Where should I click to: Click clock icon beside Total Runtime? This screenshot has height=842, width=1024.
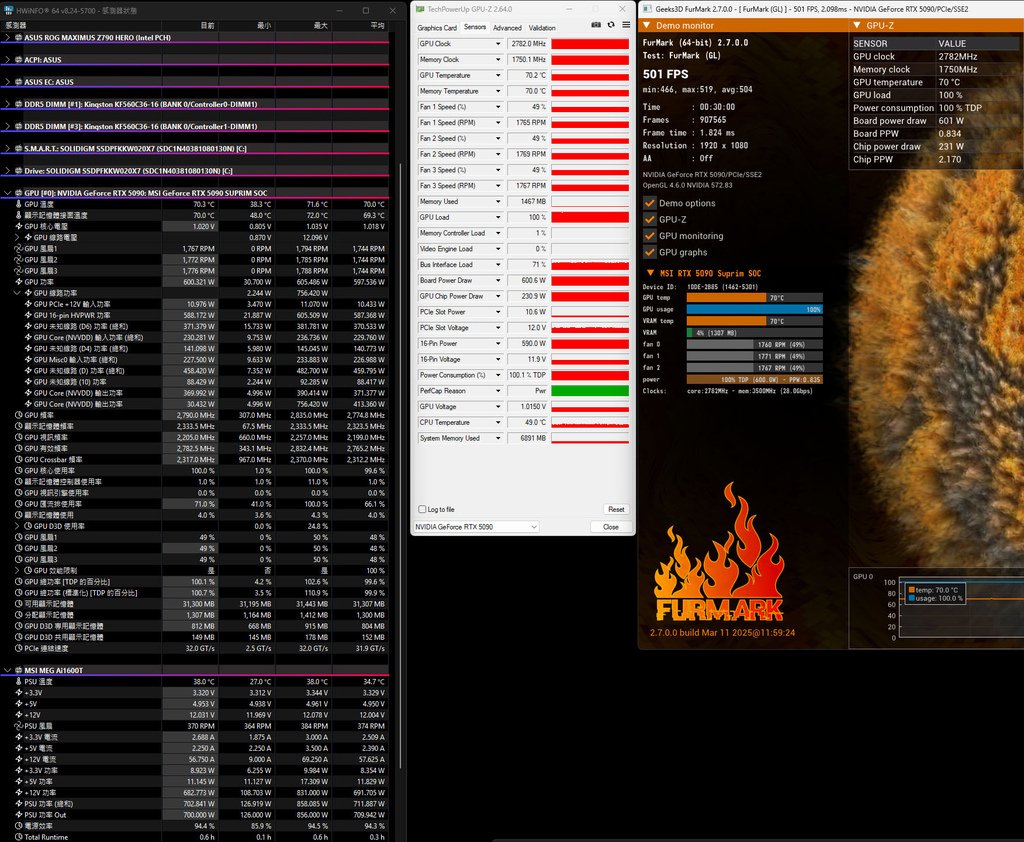click(x=19, y=837)
